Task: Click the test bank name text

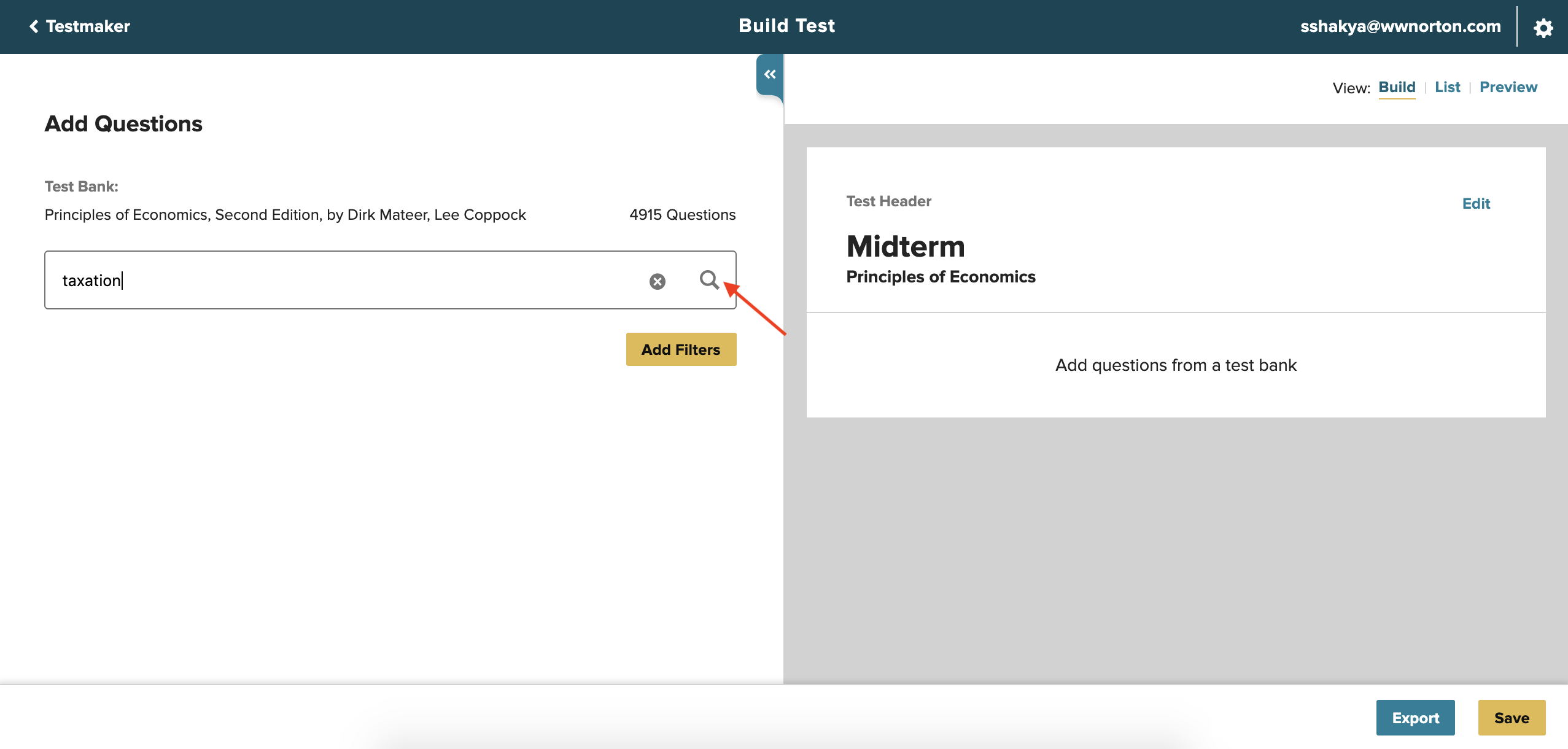Action: [285, 215]
